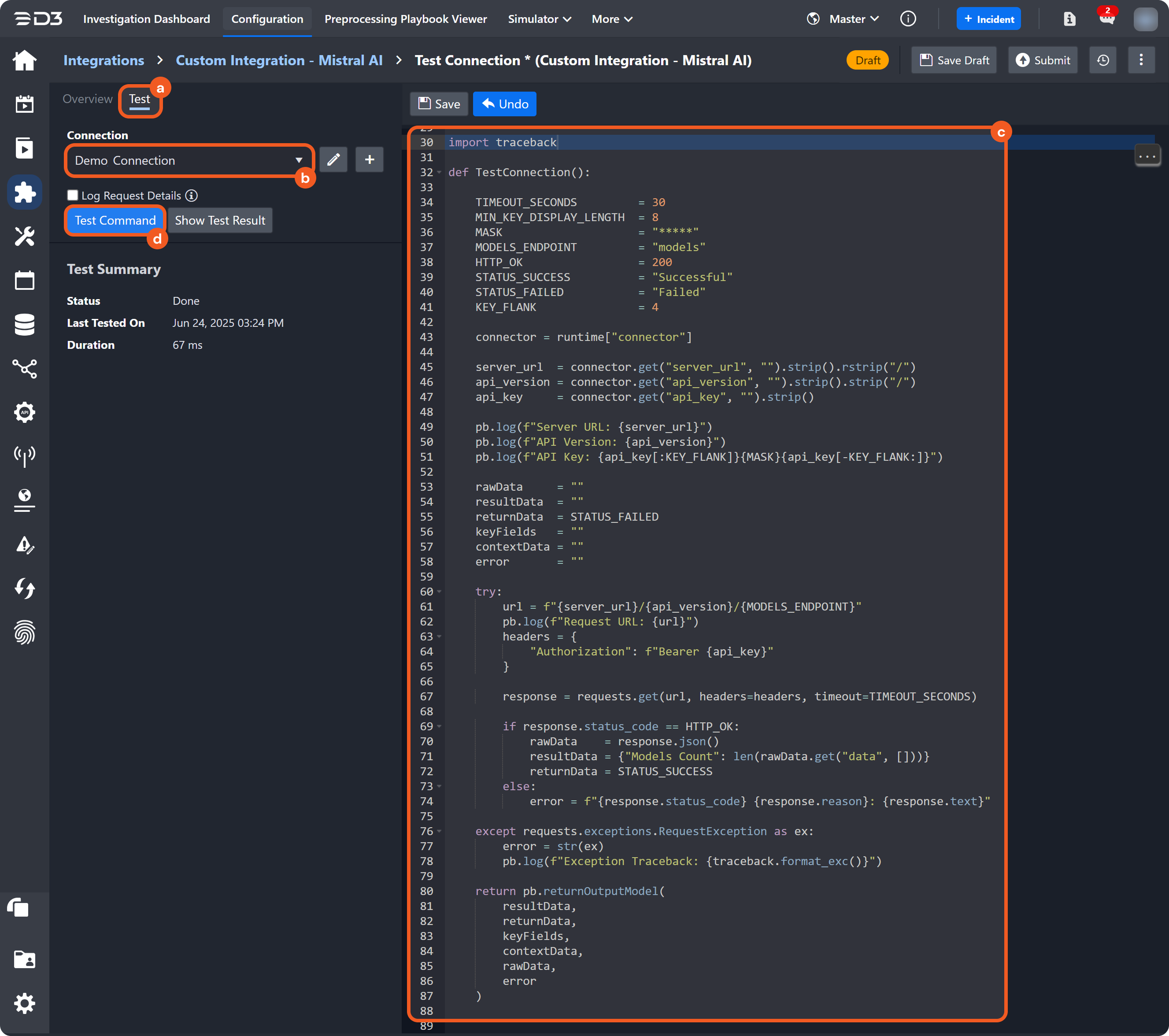The height and width of the screenshot is (1036, 1169).
Task: Collapse the TestConnection function fold arrow
Action: click(x=439, y=172)
